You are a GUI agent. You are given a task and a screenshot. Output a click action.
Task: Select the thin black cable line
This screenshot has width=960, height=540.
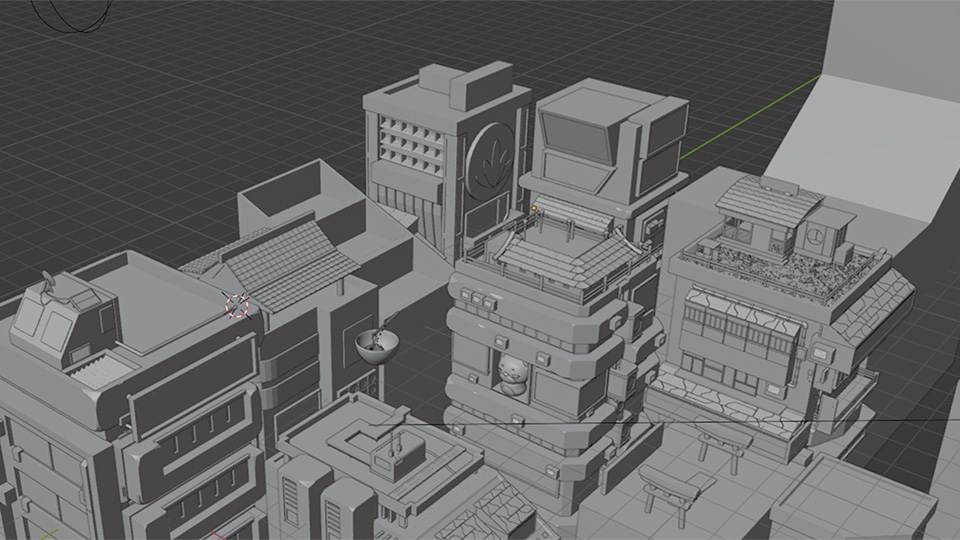tap(700, 424)
